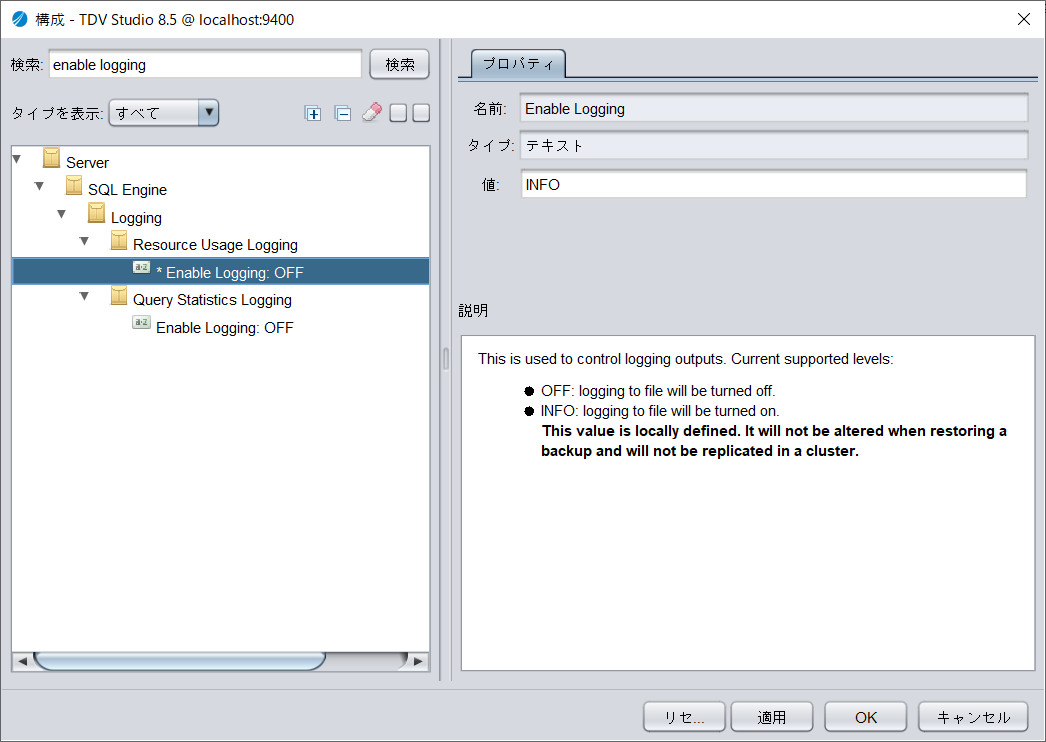Collapse the Server tree node arrow
Viewport: 1046px width, 742px height.
click(x=17, y=159)
